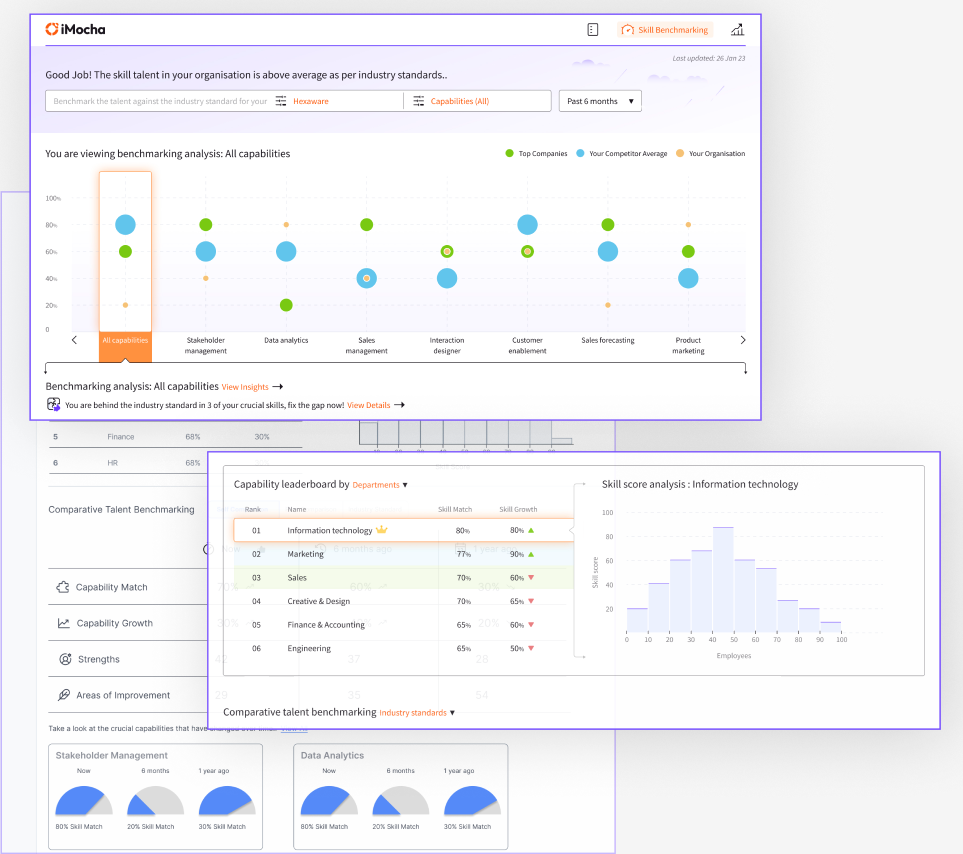
Task: Open the Capability Match row
Action: 128,587
